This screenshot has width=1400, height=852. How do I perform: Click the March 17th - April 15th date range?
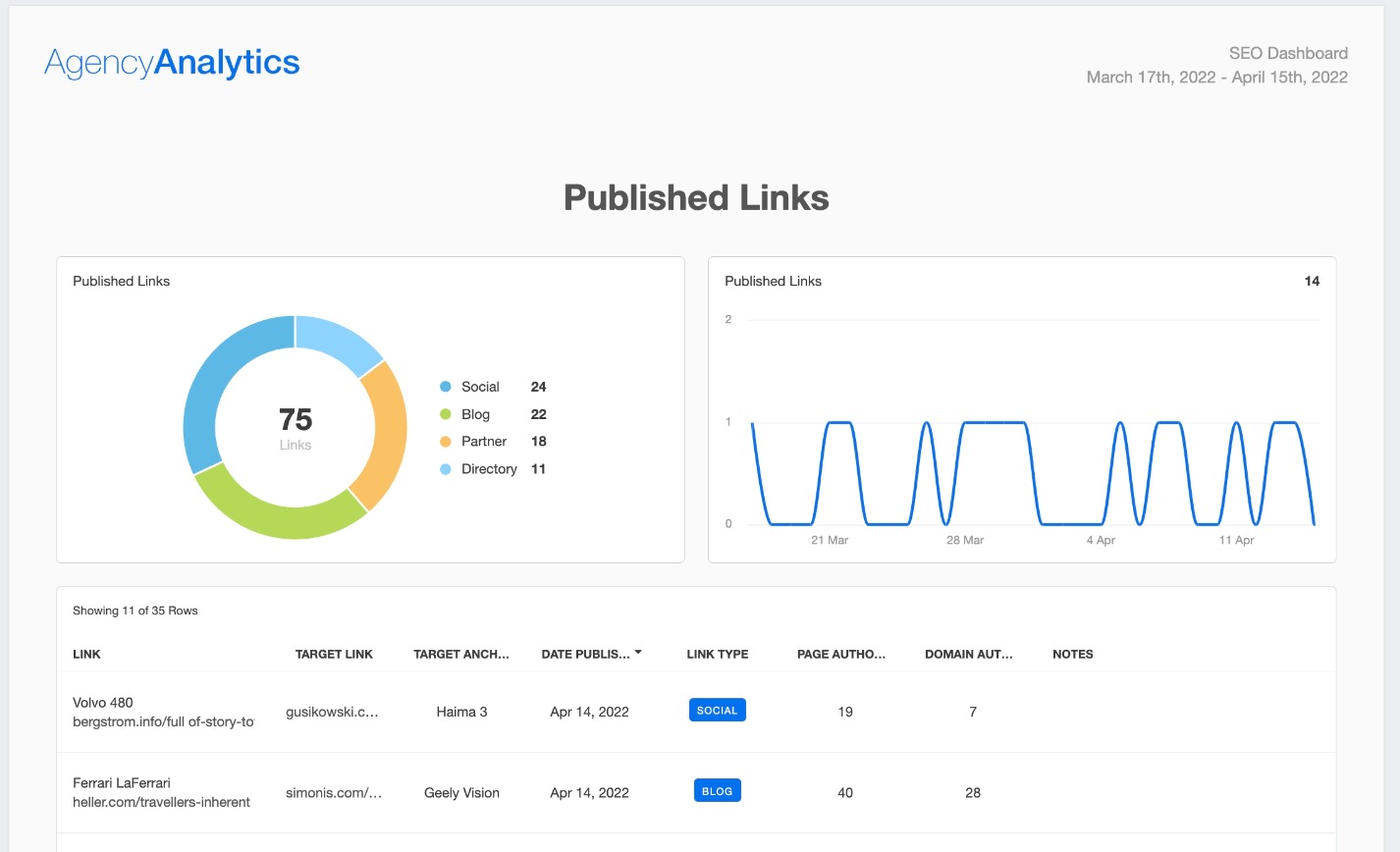coord(1217,78)
